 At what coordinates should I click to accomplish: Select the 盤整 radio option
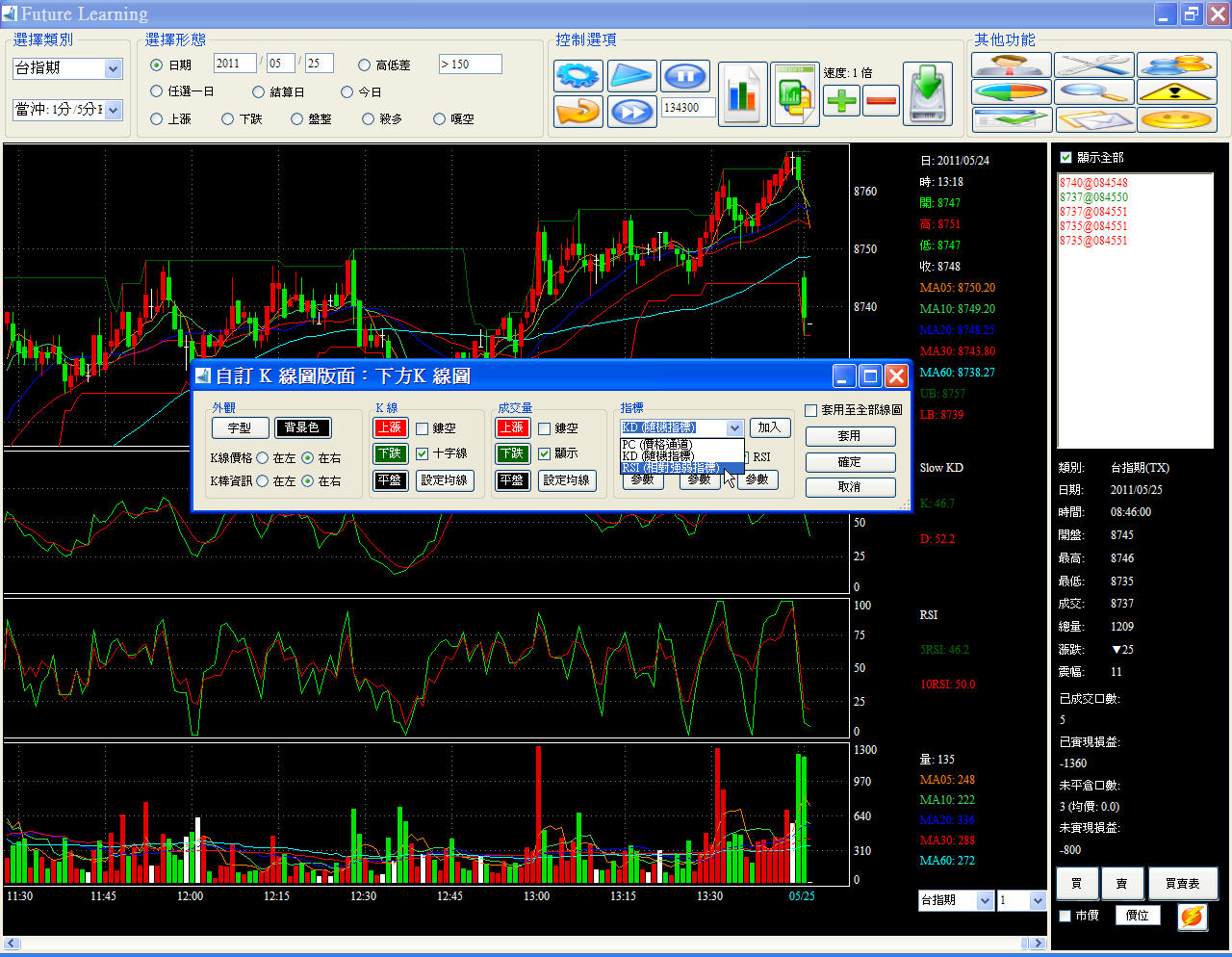pyautogui.click(x=297, y=119)
